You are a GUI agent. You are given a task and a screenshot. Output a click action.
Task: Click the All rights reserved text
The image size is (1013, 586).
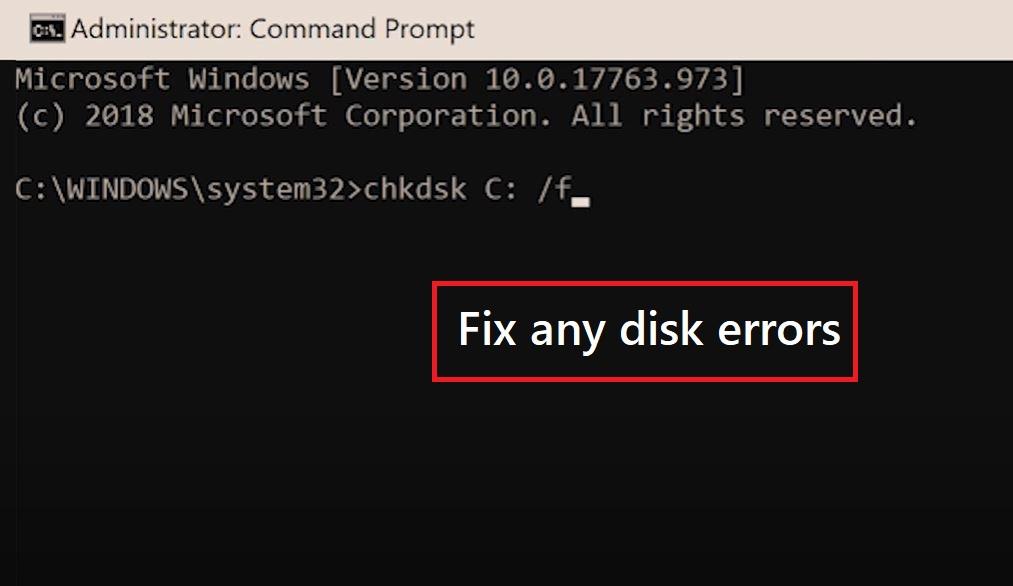click(745, 116)
